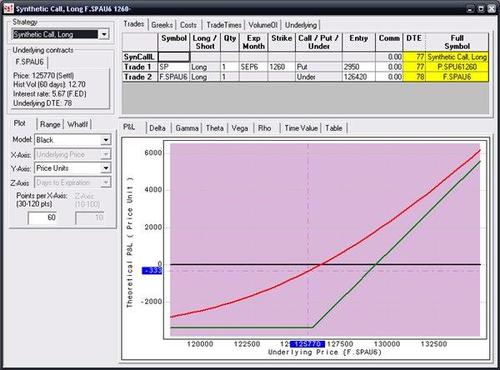Open the WhatIf tab
Screen dimensions: 500x370
[77, 124]
